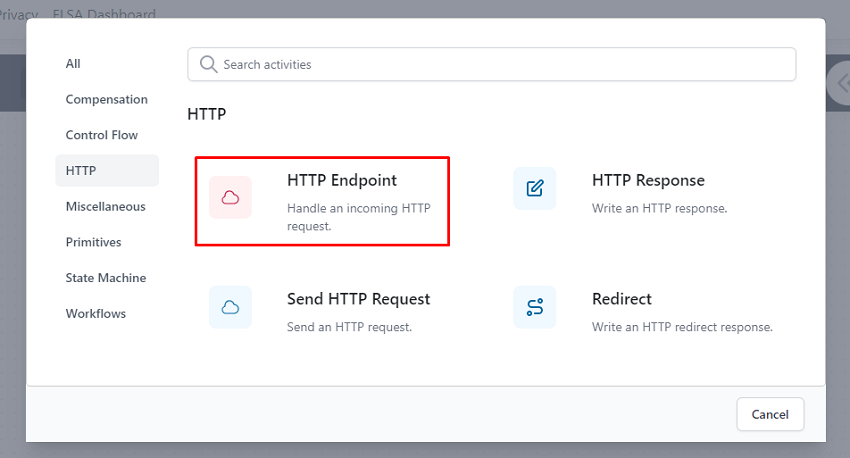Switch to Miscellaneous activities
This screenshot has width=850, height=458.
pyautogui.click(x=107, y=207)
